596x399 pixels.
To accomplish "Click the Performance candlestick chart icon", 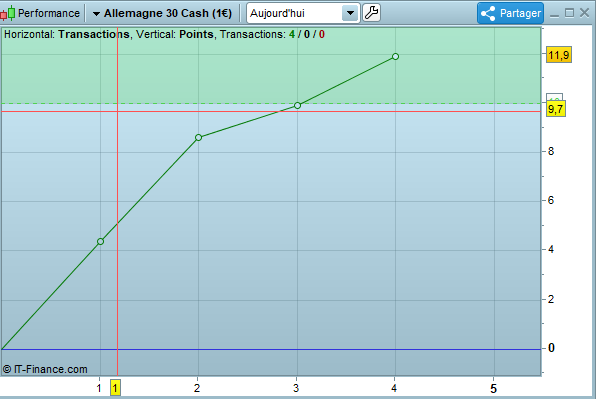I will point(8,13).
